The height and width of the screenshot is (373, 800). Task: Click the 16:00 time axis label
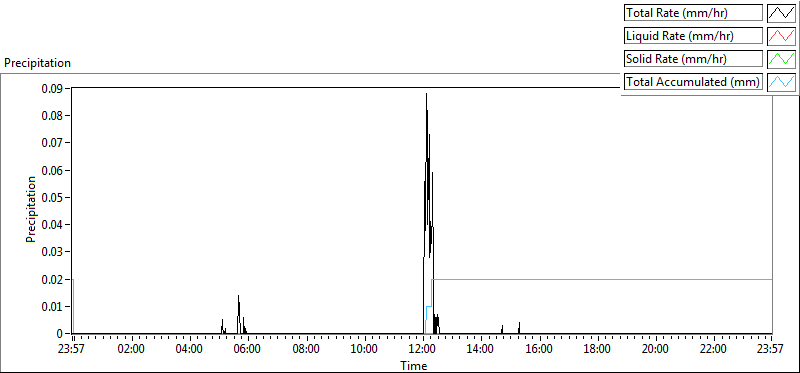[x=539, y=350]
